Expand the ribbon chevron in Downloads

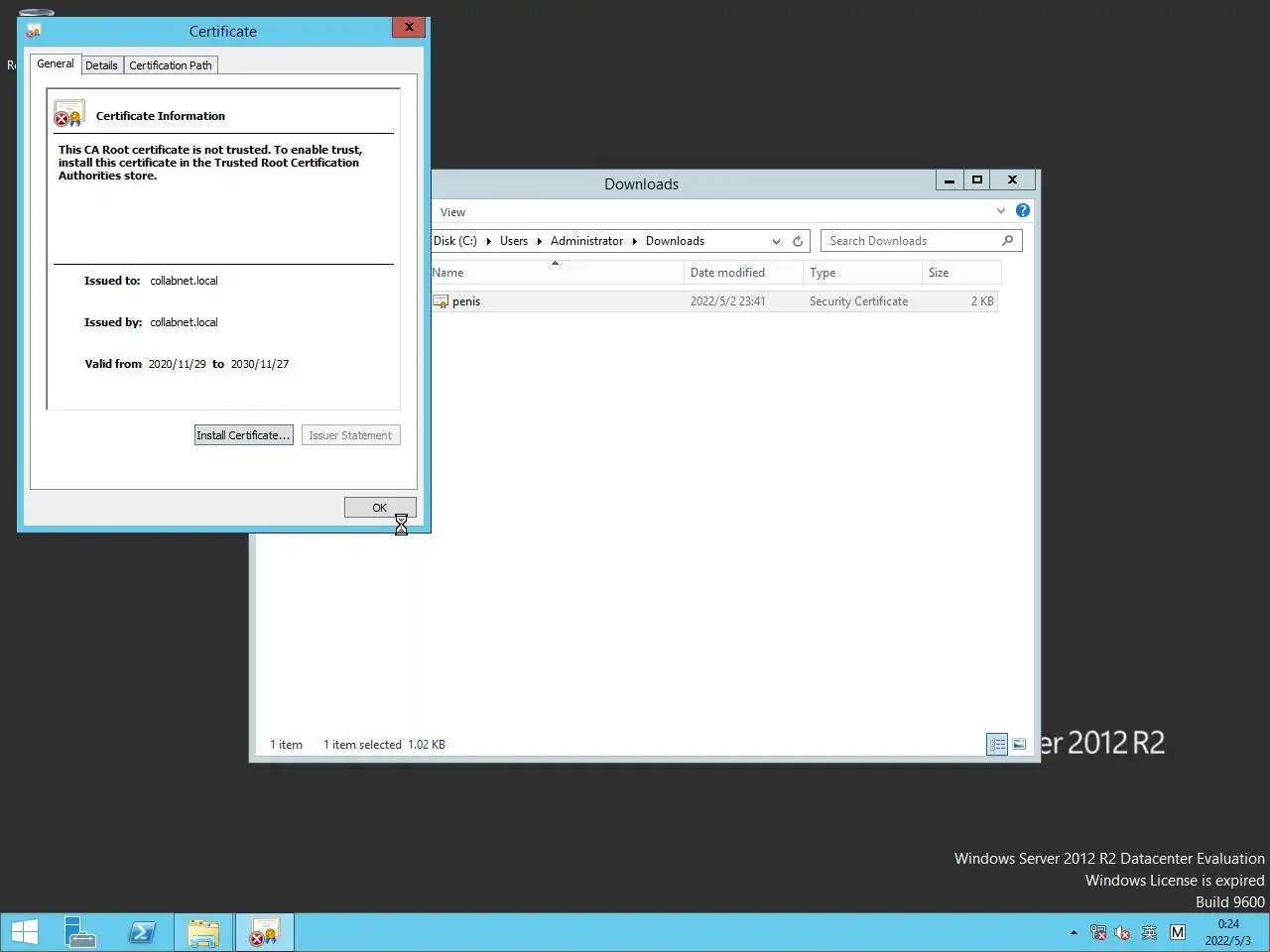pos(1000,210)
